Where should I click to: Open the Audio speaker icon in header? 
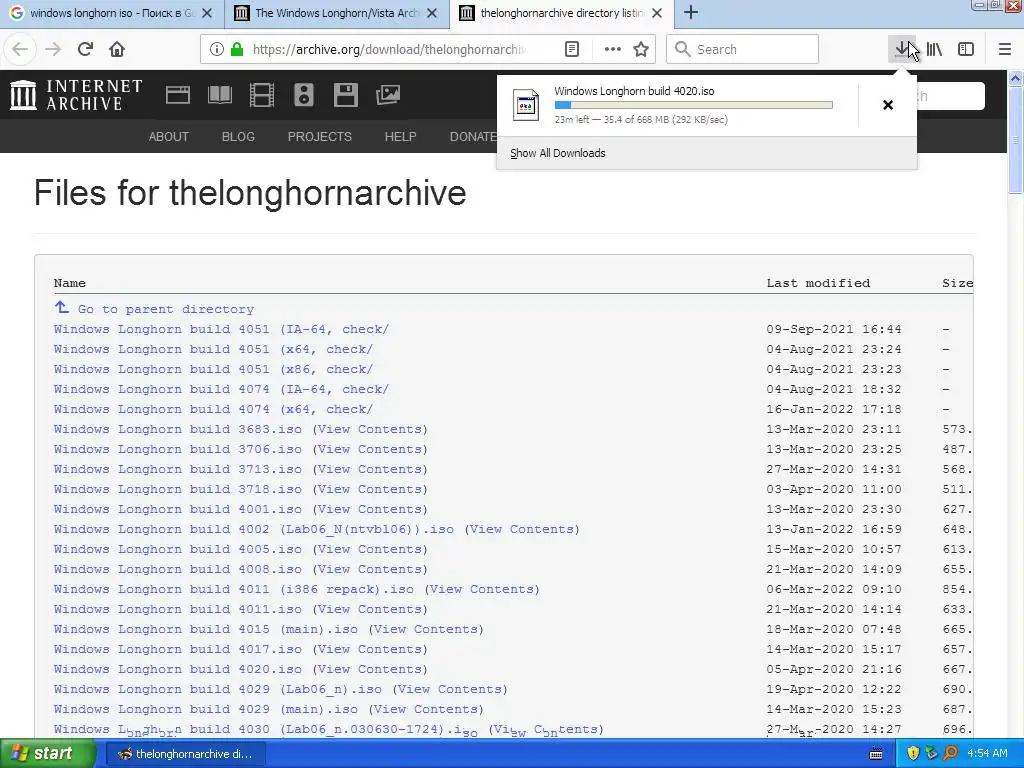pos(304,95)
